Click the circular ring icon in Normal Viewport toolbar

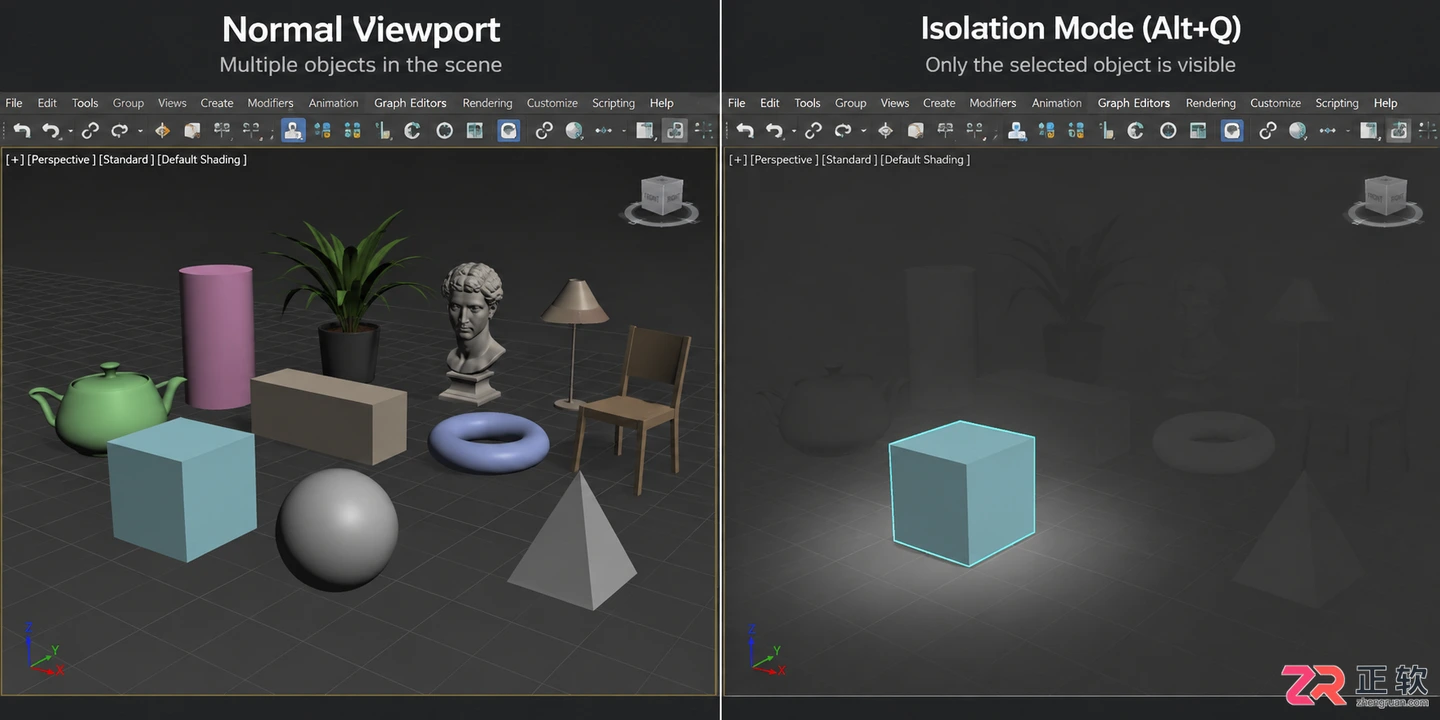(x=444, y=130)
